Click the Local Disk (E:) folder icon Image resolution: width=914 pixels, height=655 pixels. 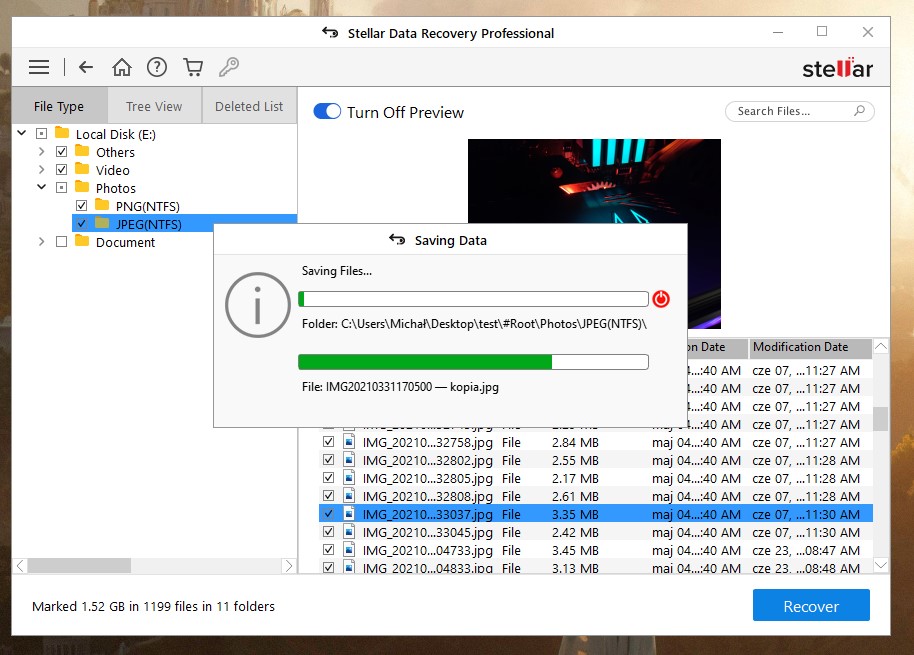click(x=62, y=133)
